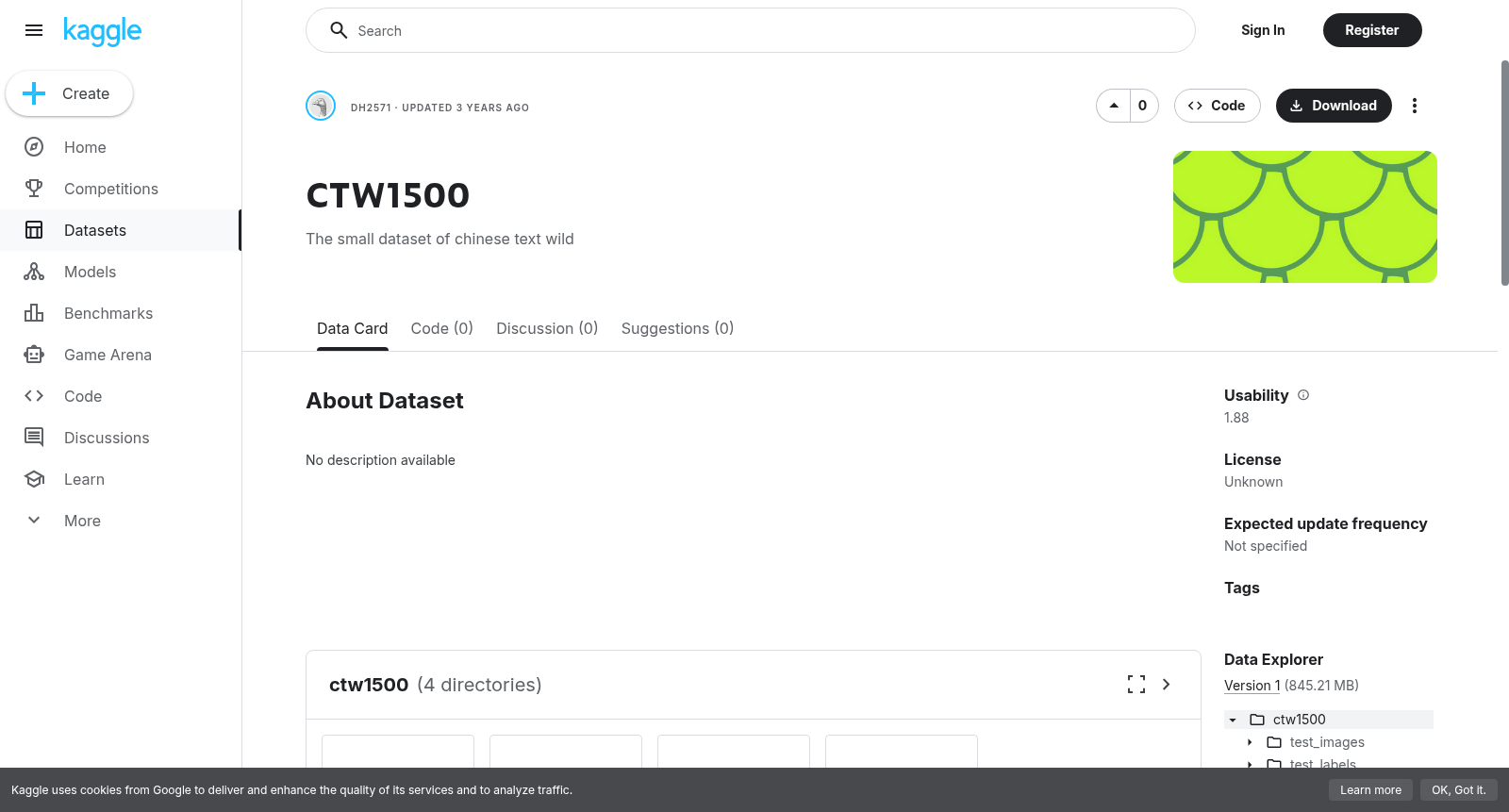Expand the test_images folder arrow
The width and height of the screenshot is (1509, 812).
point(1250,742)
